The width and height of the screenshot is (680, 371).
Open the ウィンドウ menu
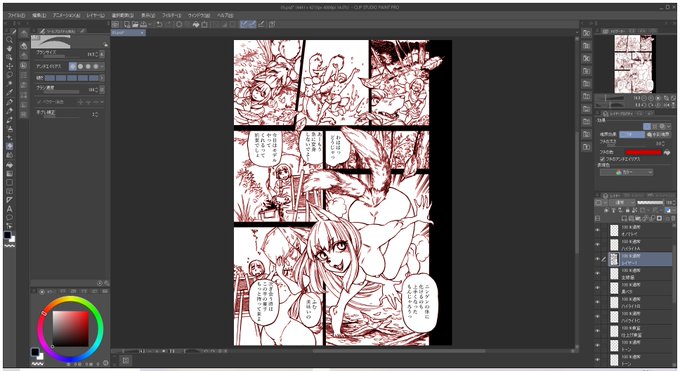click(x=199, y=15)
